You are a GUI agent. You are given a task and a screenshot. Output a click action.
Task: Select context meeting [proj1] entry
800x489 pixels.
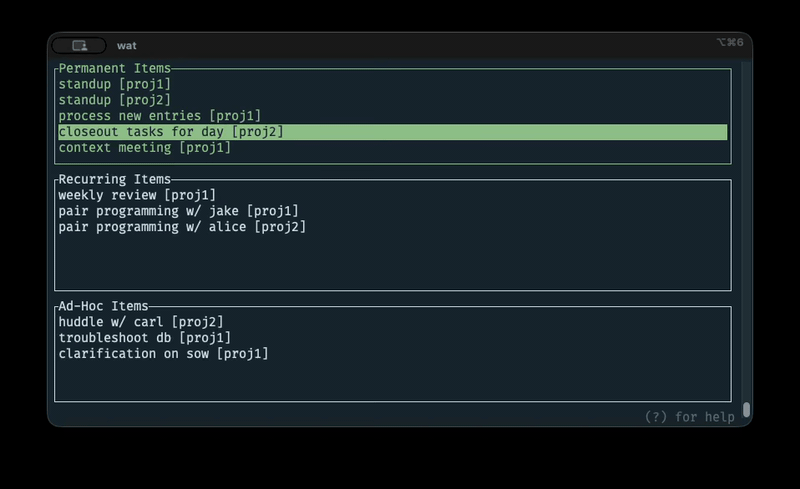(144, 148)
